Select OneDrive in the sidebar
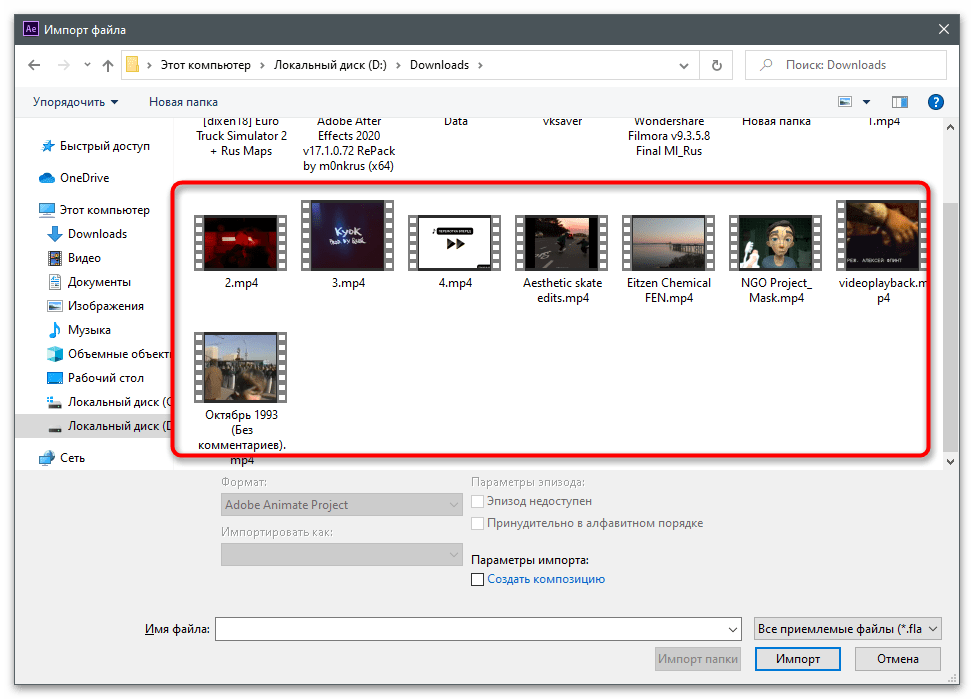Viewport: 974px width, 699px height. tap(84, 178)
